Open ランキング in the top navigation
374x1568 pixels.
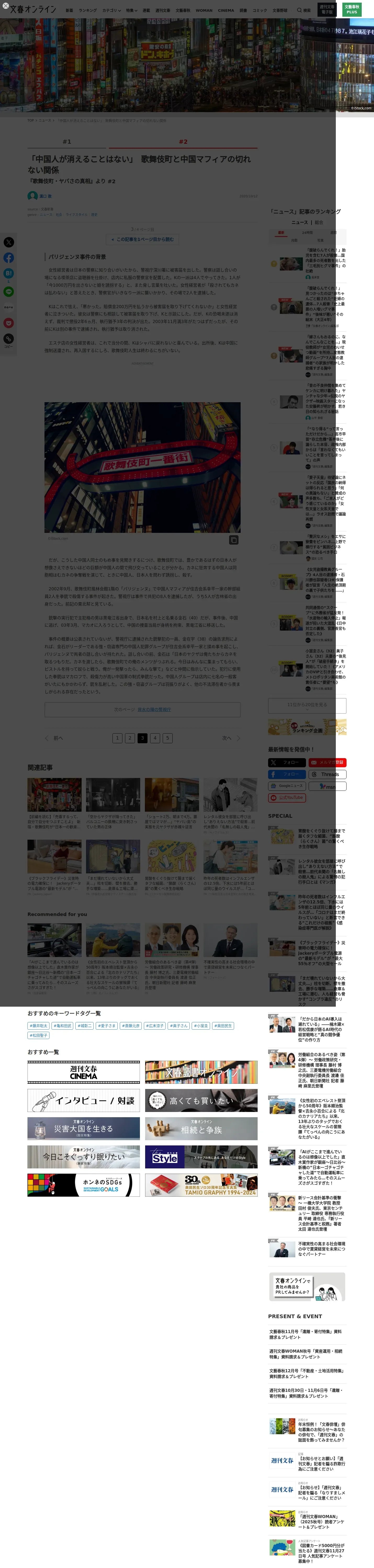tap(88, 10)
